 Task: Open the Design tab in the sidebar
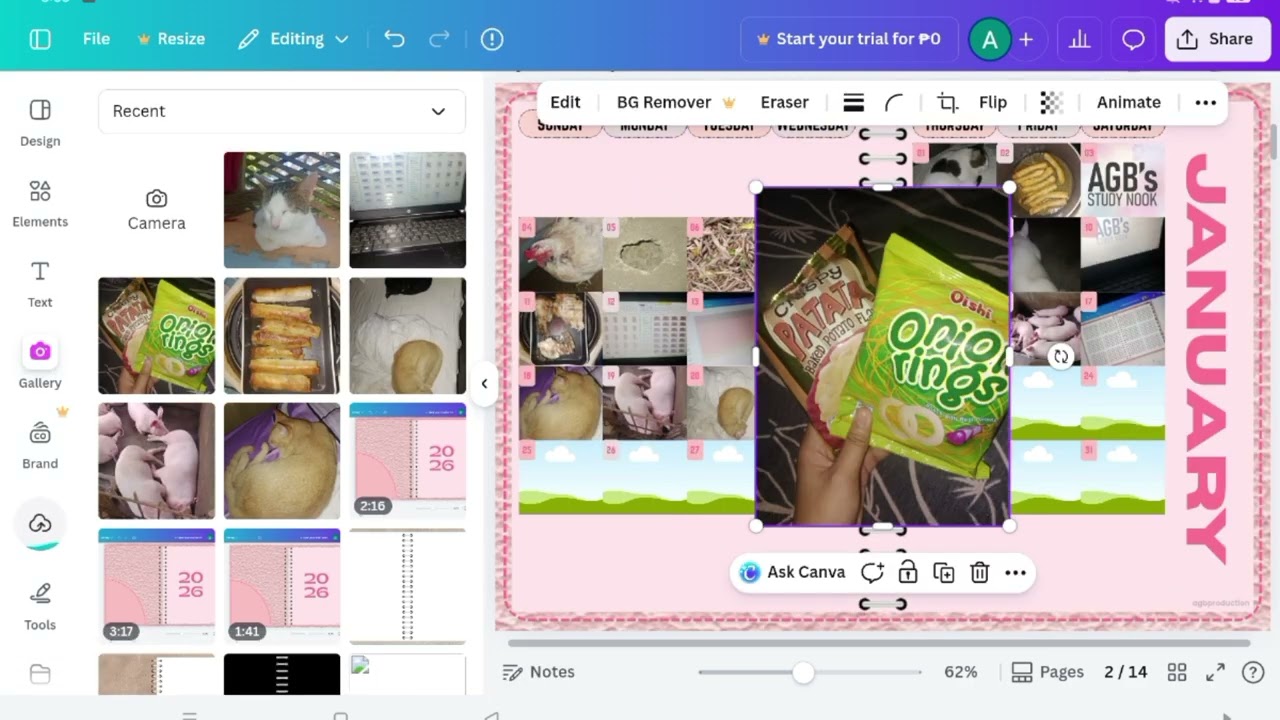click(x=40, y=123)
